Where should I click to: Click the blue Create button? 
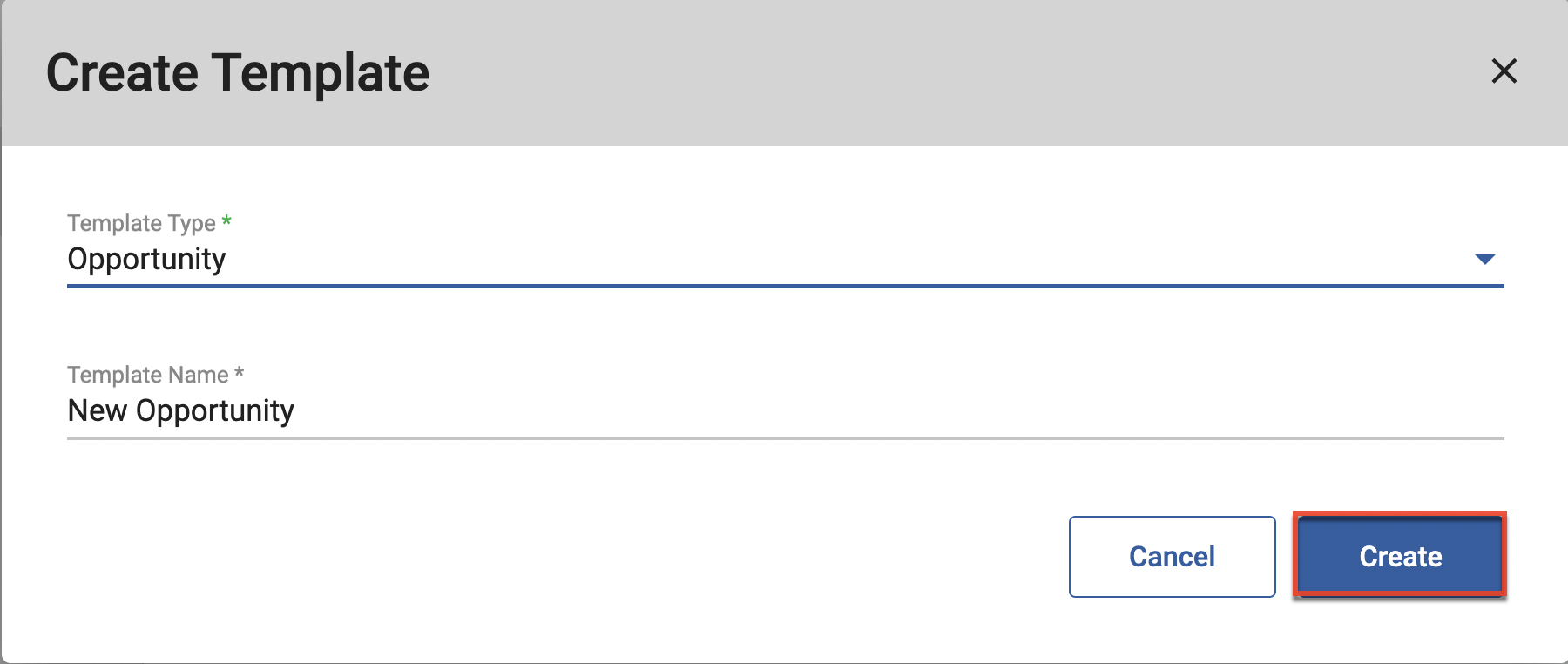click(1400, 556)
